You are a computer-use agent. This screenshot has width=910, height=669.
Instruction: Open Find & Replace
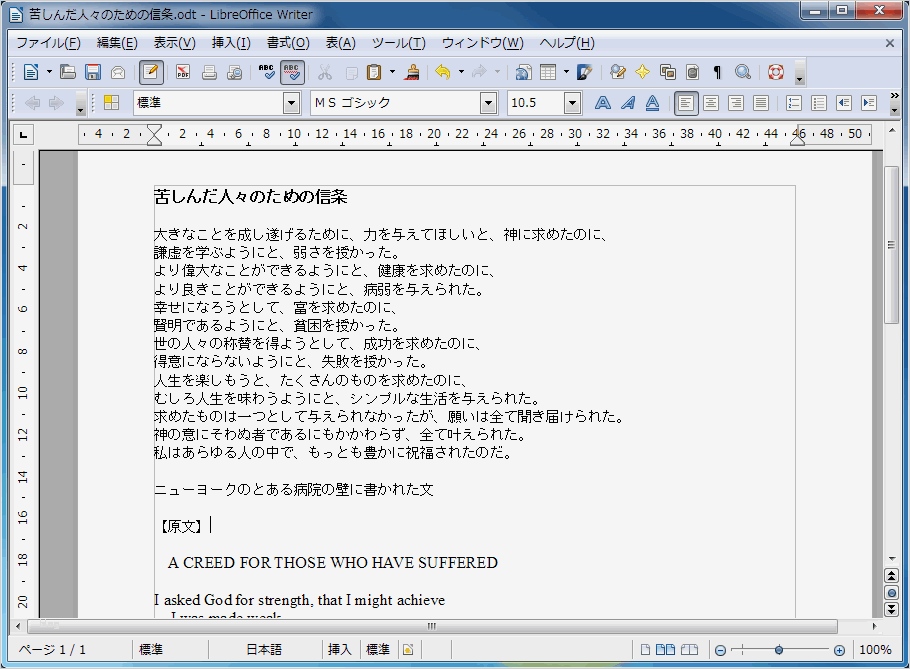tap(618, 73)
